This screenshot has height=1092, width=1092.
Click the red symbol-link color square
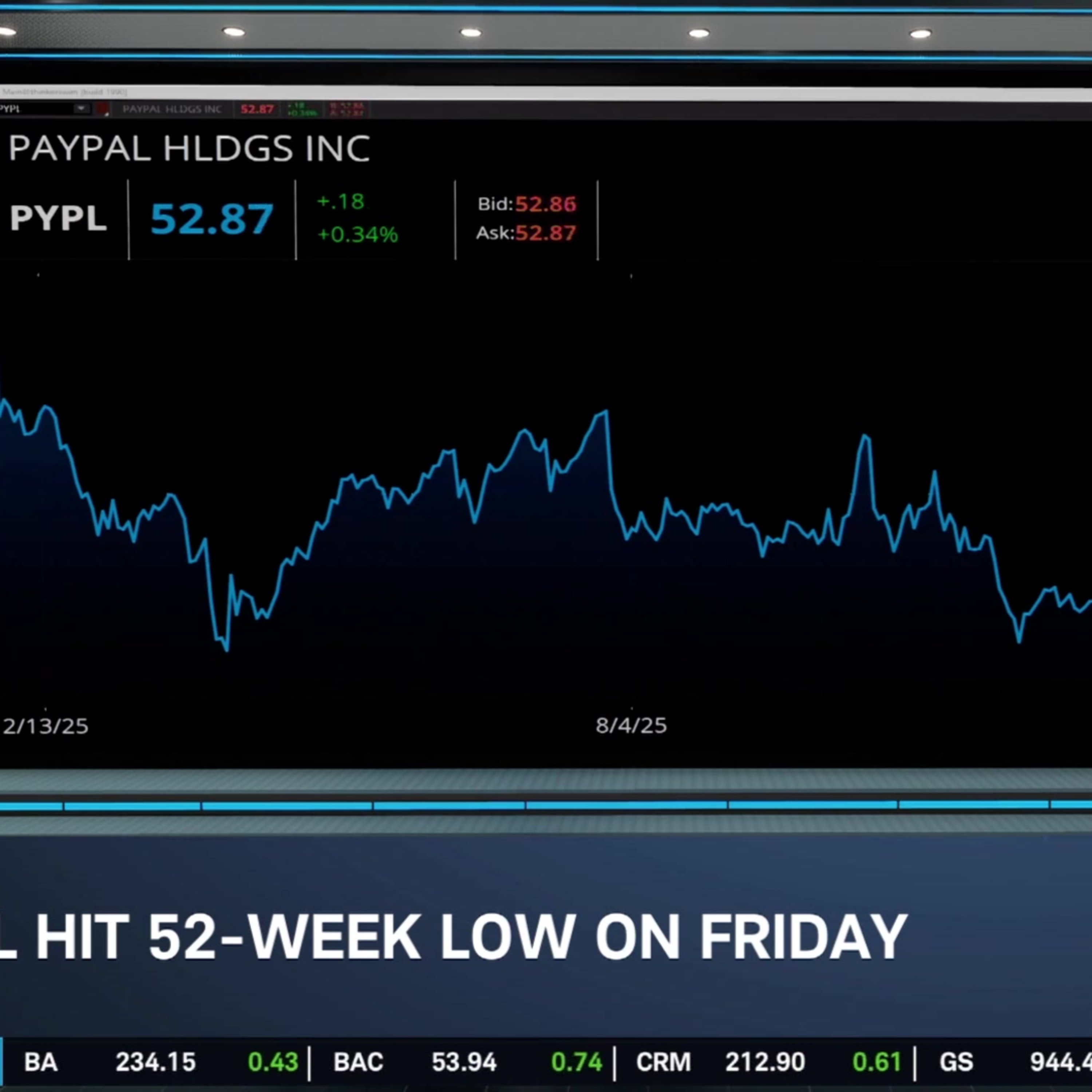(x=102, y=108)
